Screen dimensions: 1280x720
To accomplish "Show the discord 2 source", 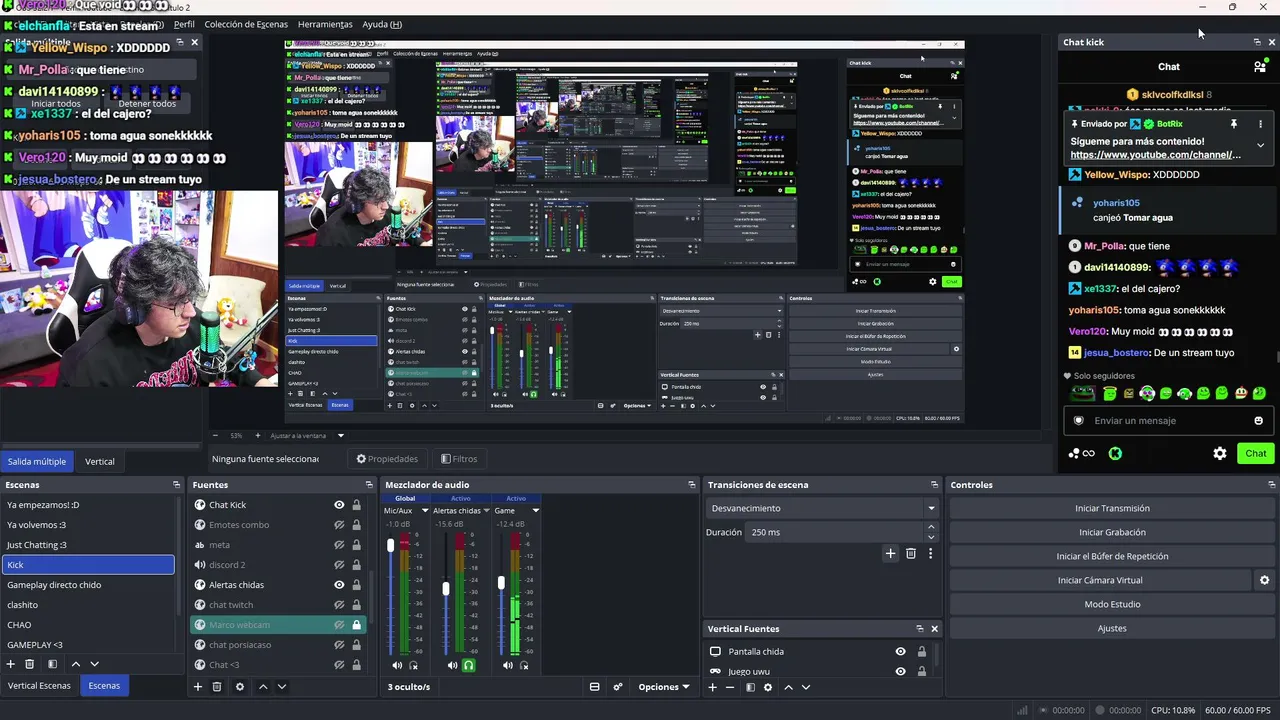I will point(339,565).
